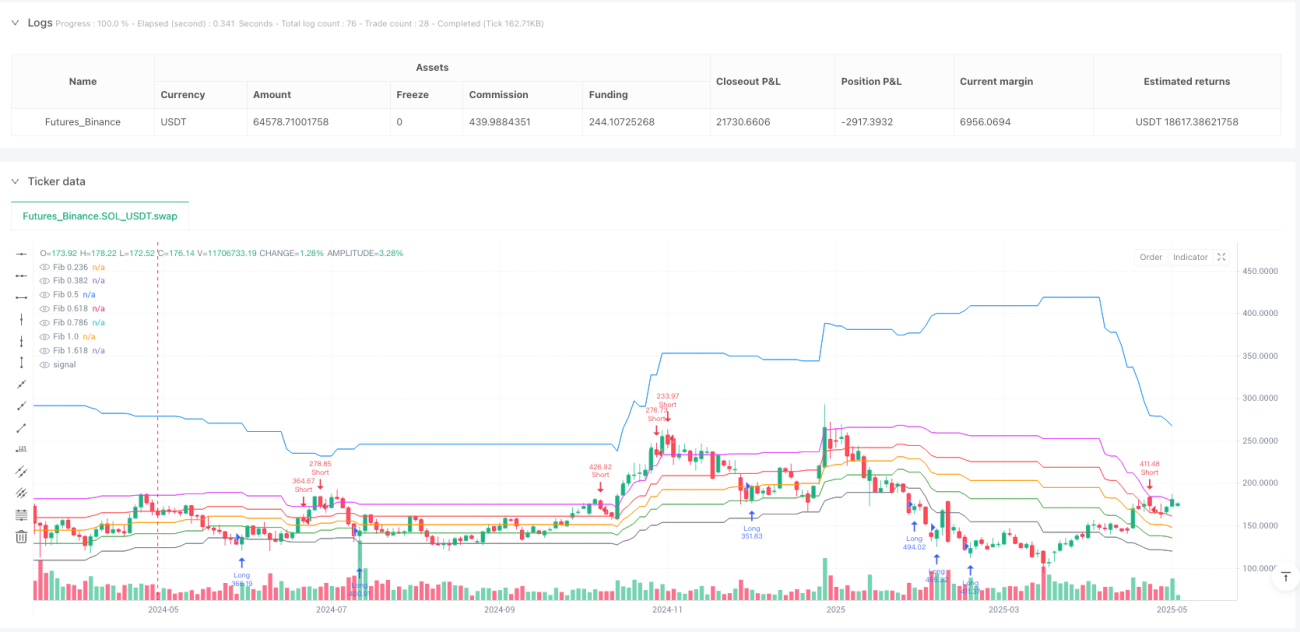
Task: Collapse the Logs section
Action: click(15, 22)
